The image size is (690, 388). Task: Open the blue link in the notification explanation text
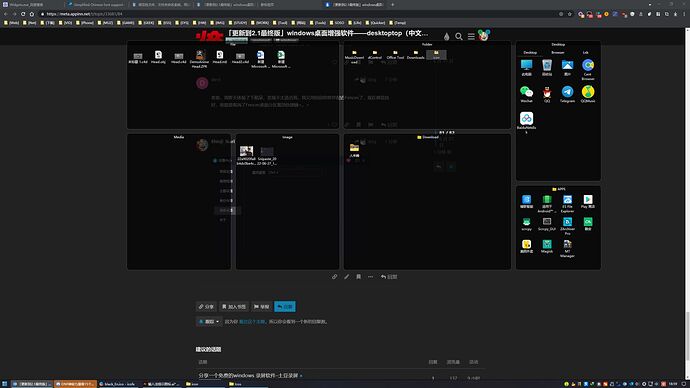[252, 322]
